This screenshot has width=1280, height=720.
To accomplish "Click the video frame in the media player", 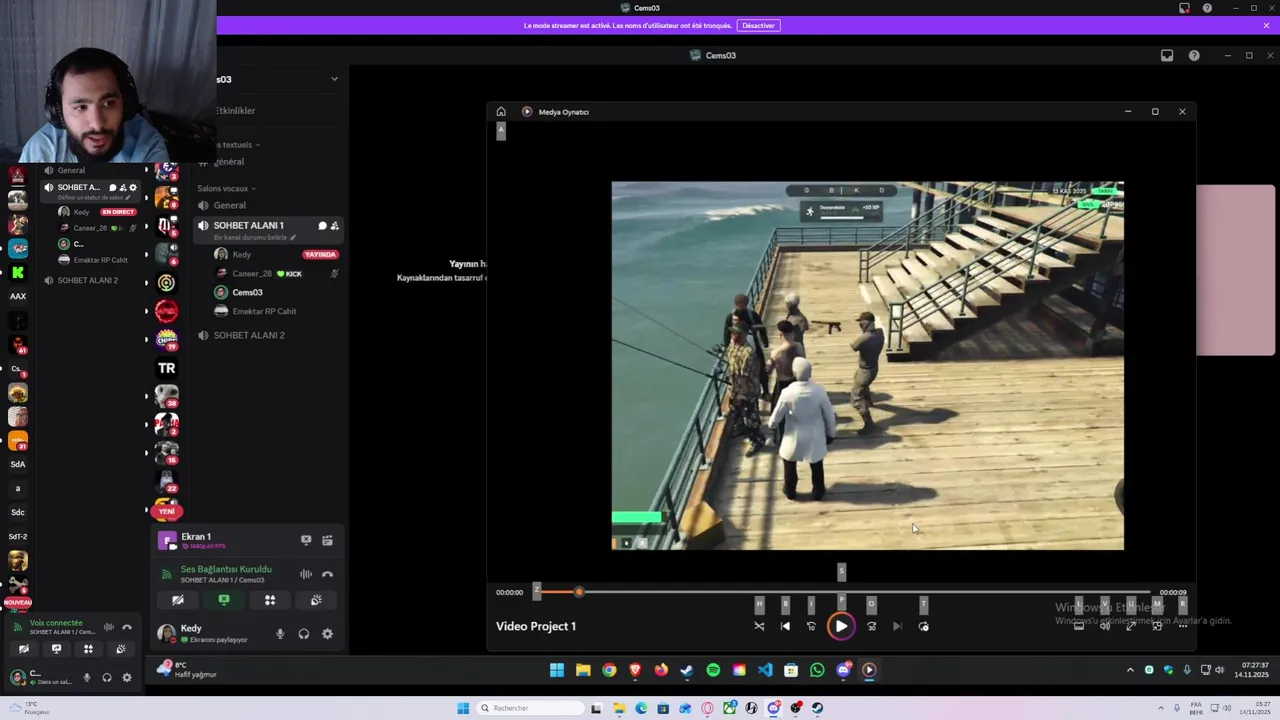I will (x=867, y=365).
